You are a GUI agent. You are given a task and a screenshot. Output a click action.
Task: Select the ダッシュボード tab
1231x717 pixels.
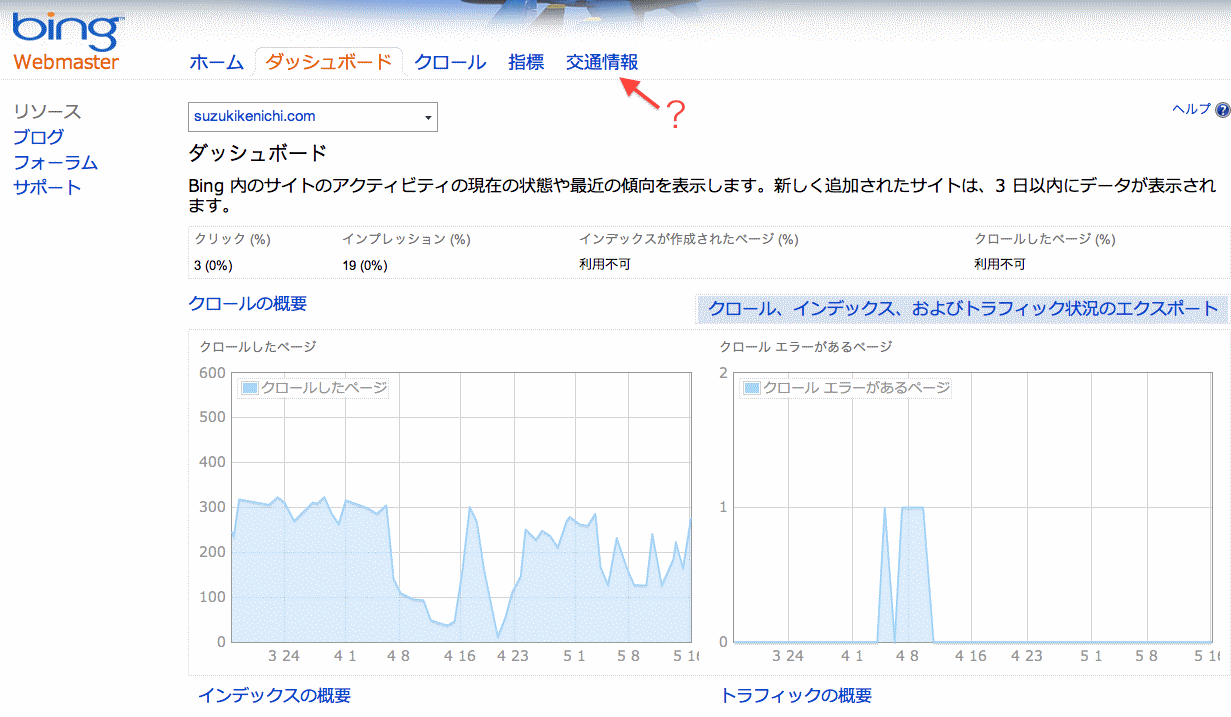[328, 62]
